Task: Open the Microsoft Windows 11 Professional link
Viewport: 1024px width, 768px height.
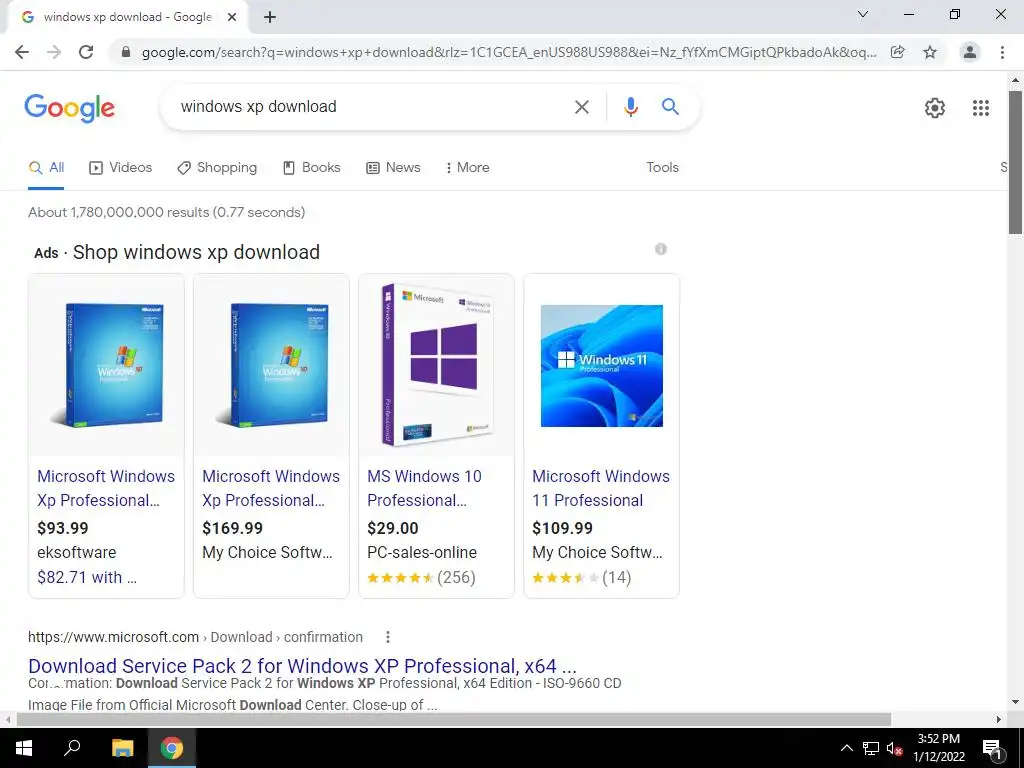Action: (601, 488)
